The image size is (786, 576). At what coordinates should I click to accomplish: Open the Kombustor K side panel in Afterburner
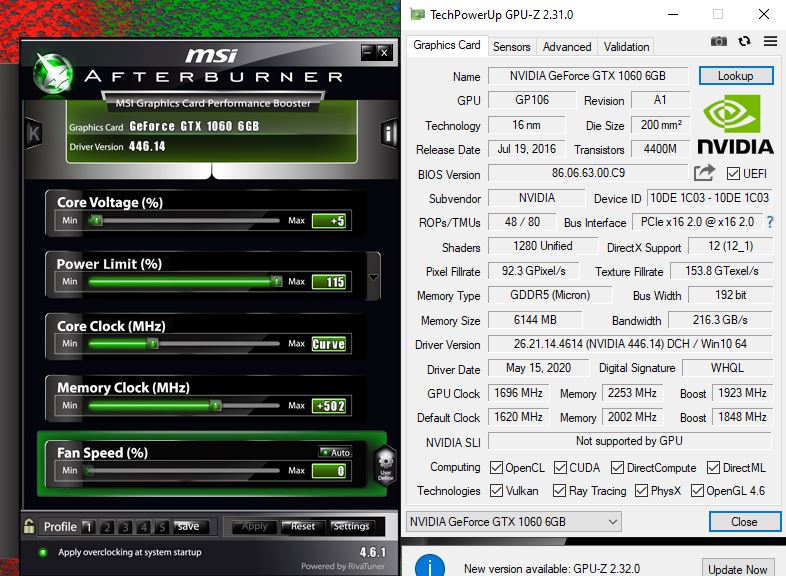[33, 133]
